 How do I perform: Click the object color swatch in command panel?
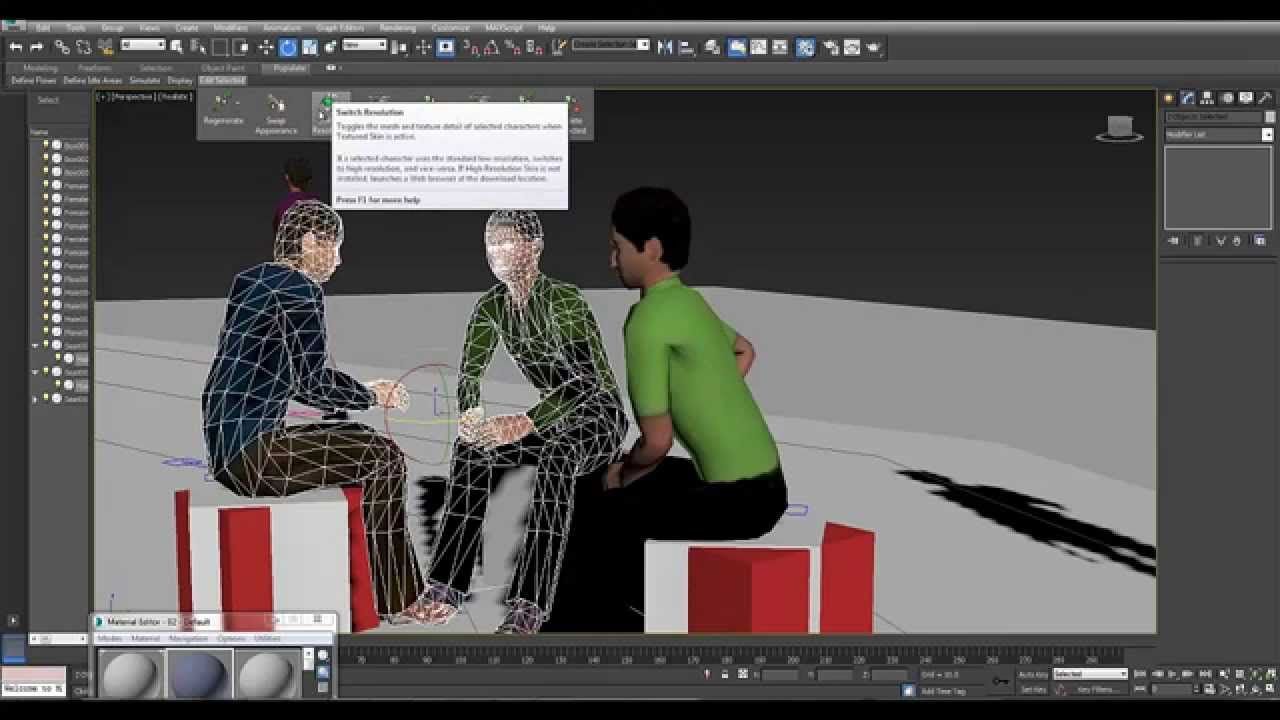[1268, 117]
